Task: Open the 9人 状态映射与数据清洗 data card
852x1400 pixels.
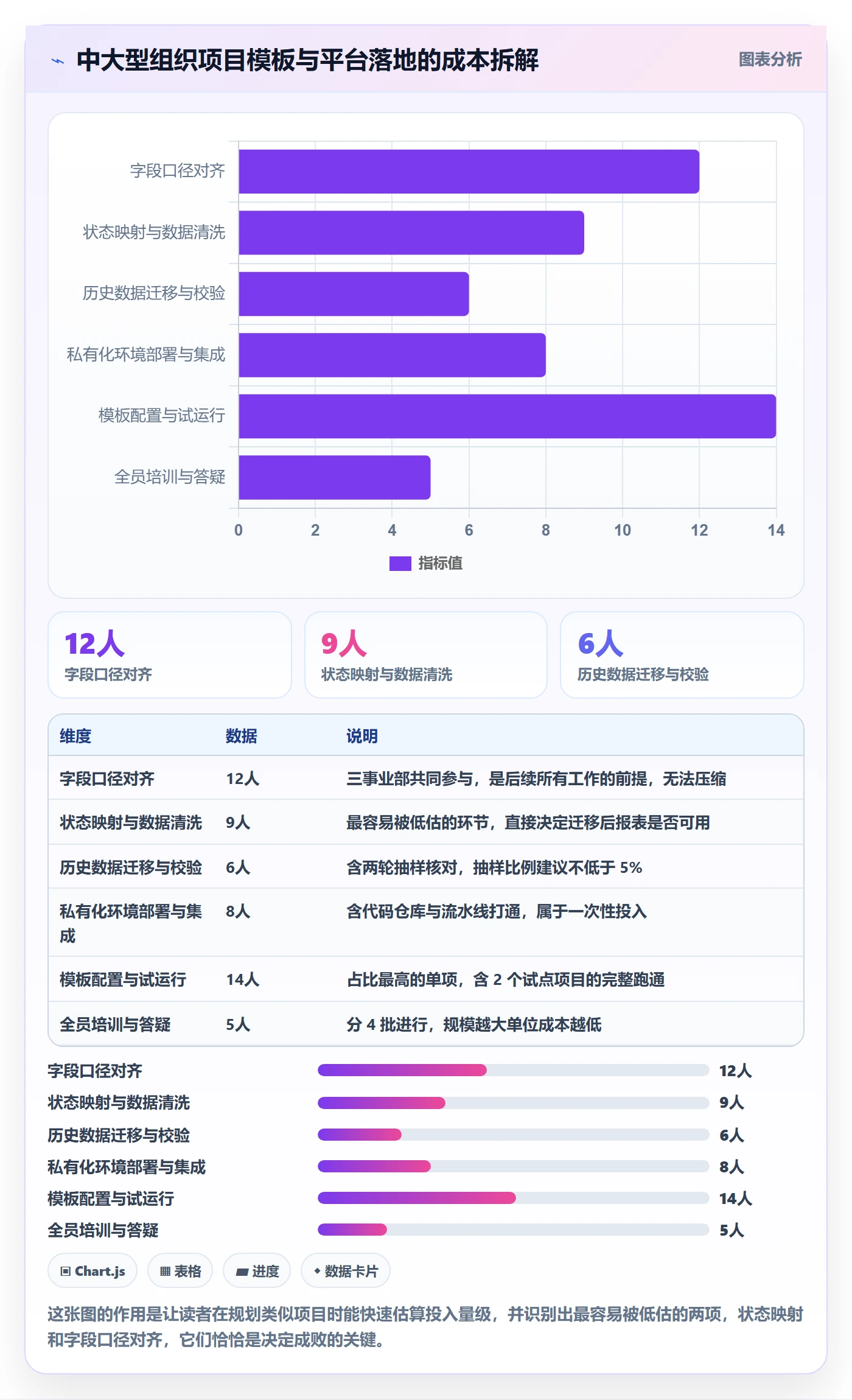Action: pyautogui.click(x=426, y=655)
